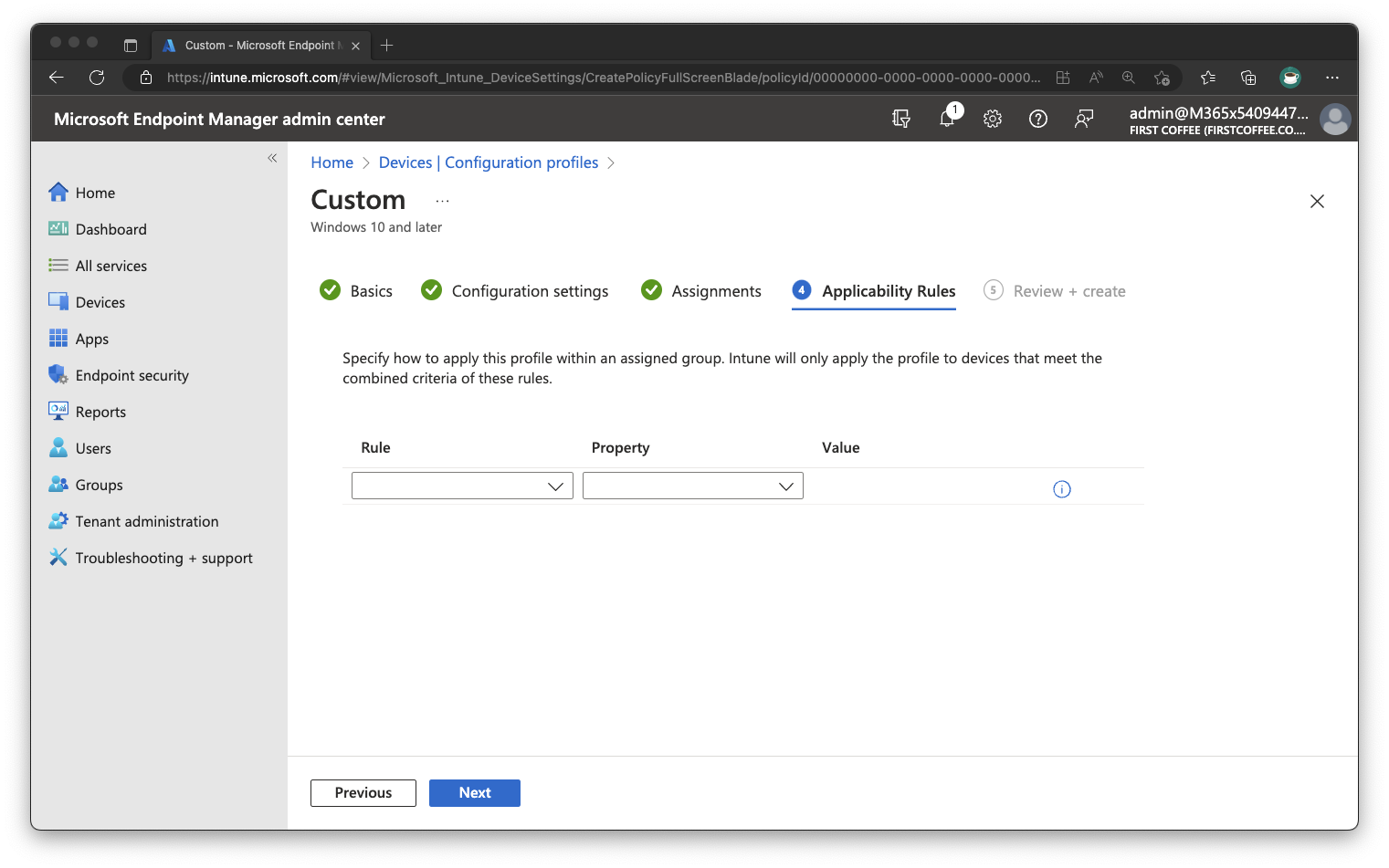Open the notifications bell
The image size is (1389, 868).
[947, 118]
